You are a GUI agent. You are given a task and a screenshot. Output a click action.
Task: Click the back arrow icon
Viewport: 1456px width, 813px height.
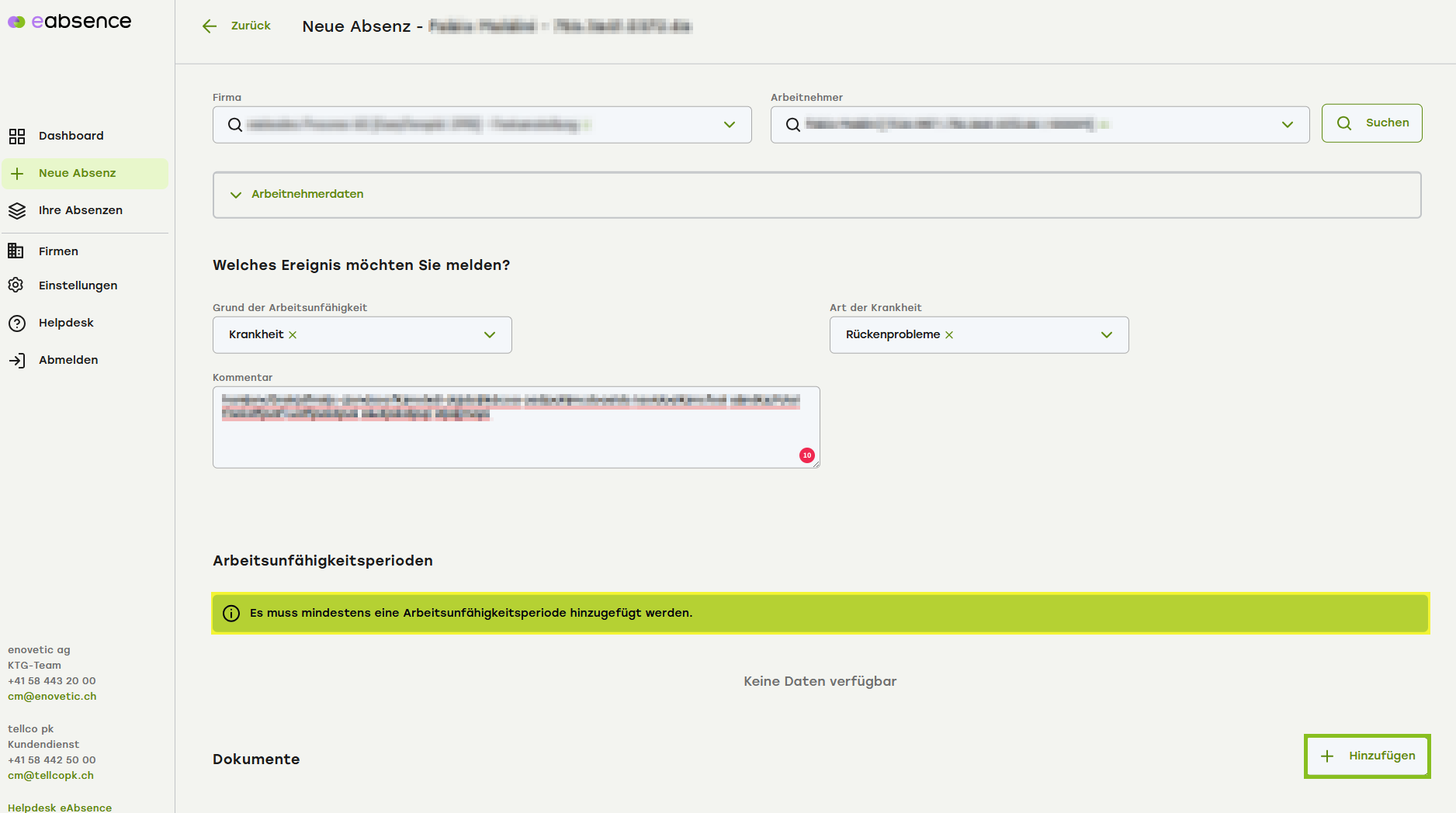209,26
